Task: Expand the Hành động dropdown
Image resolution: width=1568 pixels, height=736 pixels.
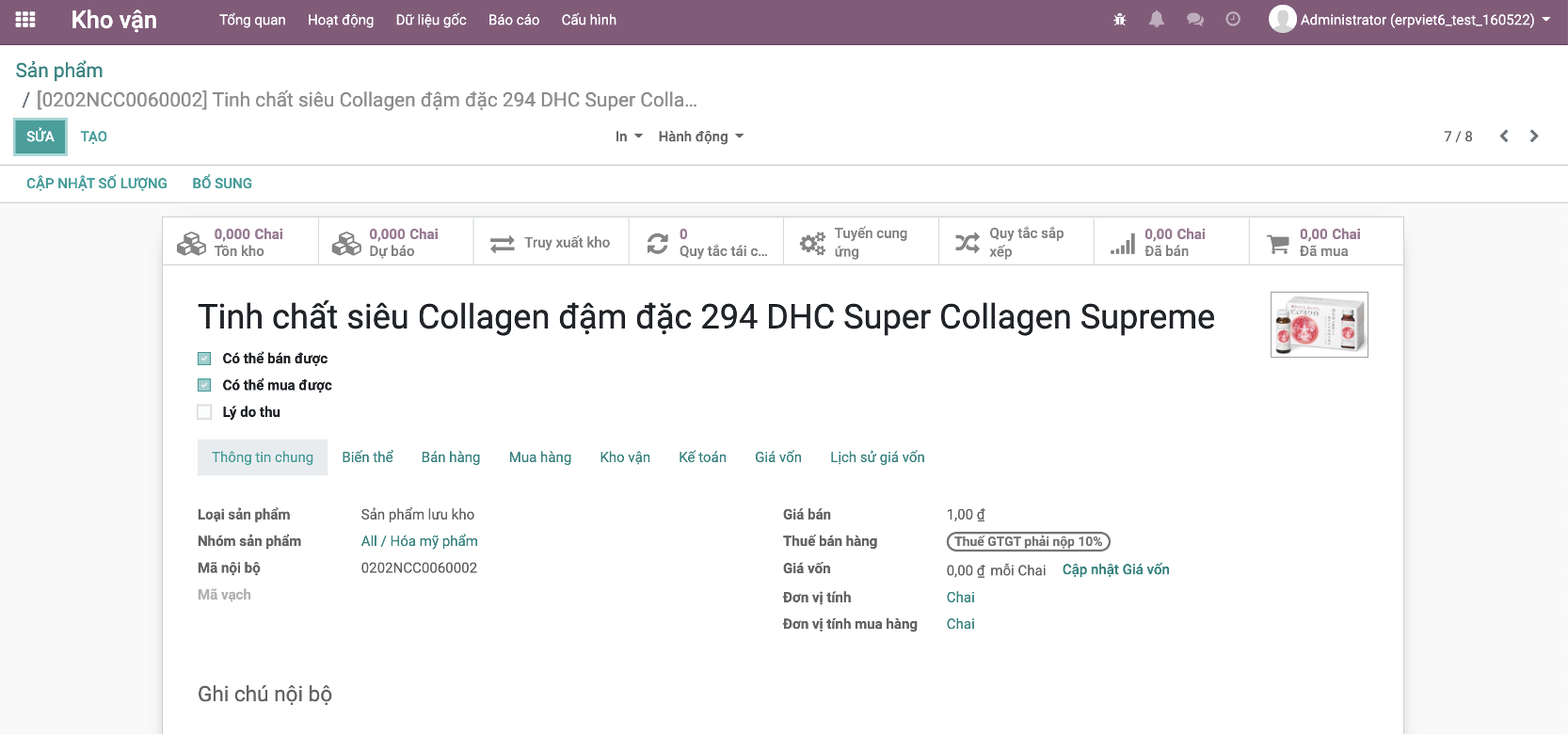Action: 701,136
